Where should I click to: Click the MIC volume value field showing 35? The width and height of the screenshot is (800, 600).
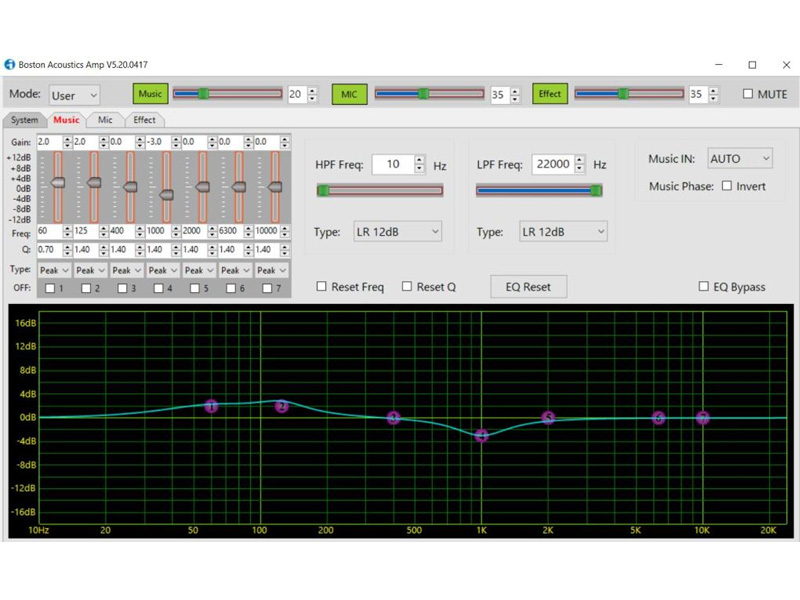pos(499,94)
